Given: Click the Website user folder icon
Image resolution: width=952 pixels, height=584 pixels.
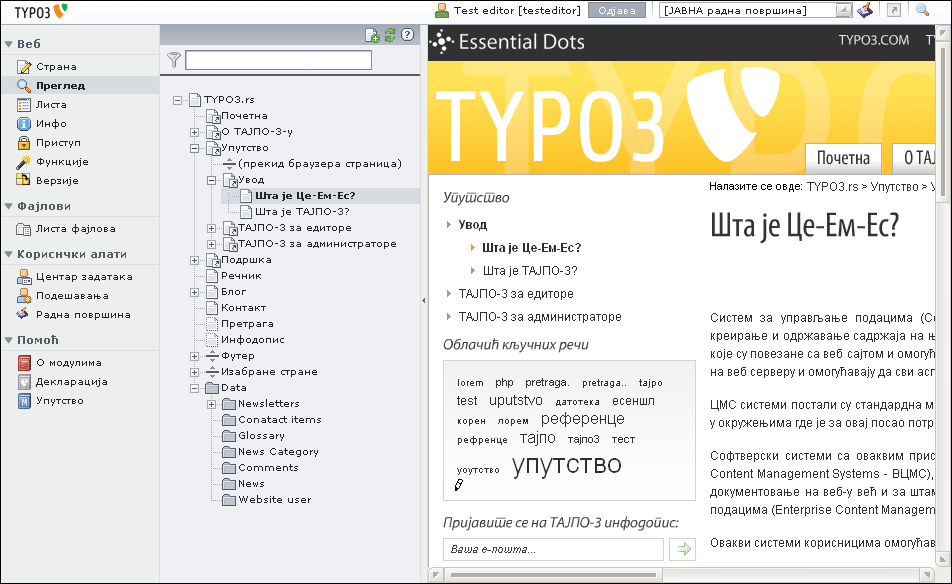Looking at the screenshot, I should pos(229,500).
